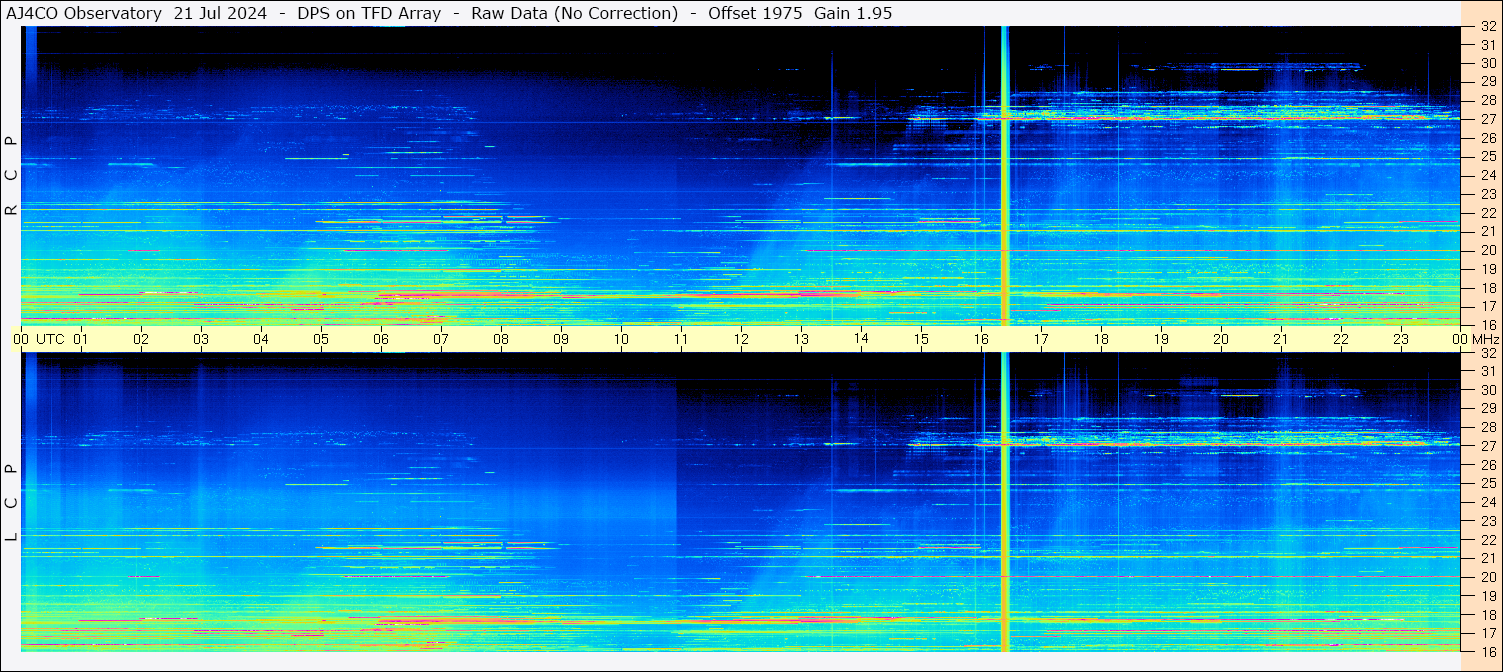Viewport: 1503px width, 672px height.
Task: Click hour marker 23 on UTC time axis
Action: [x=1401, y=339]
